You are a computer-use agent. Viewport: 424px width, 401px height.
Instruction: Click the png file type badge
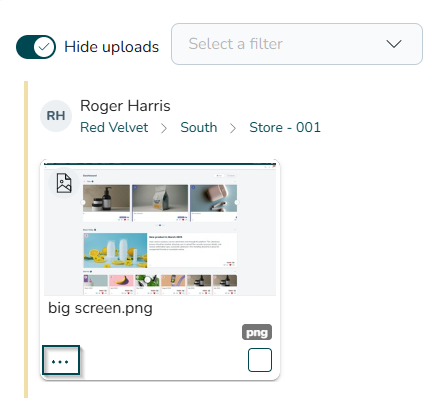pos(257,332)
